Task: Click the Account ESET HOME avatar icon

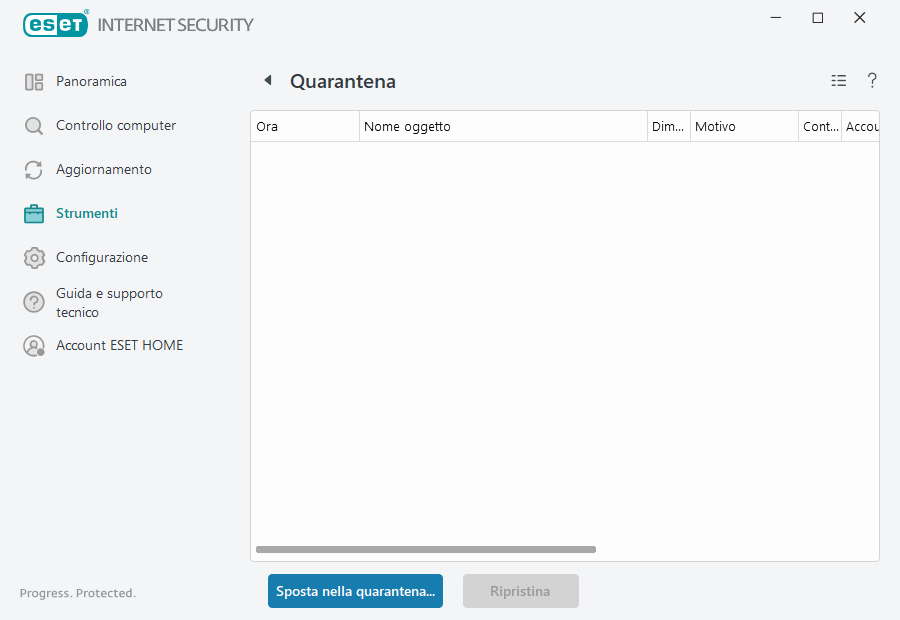Action: tap(34, 345)
